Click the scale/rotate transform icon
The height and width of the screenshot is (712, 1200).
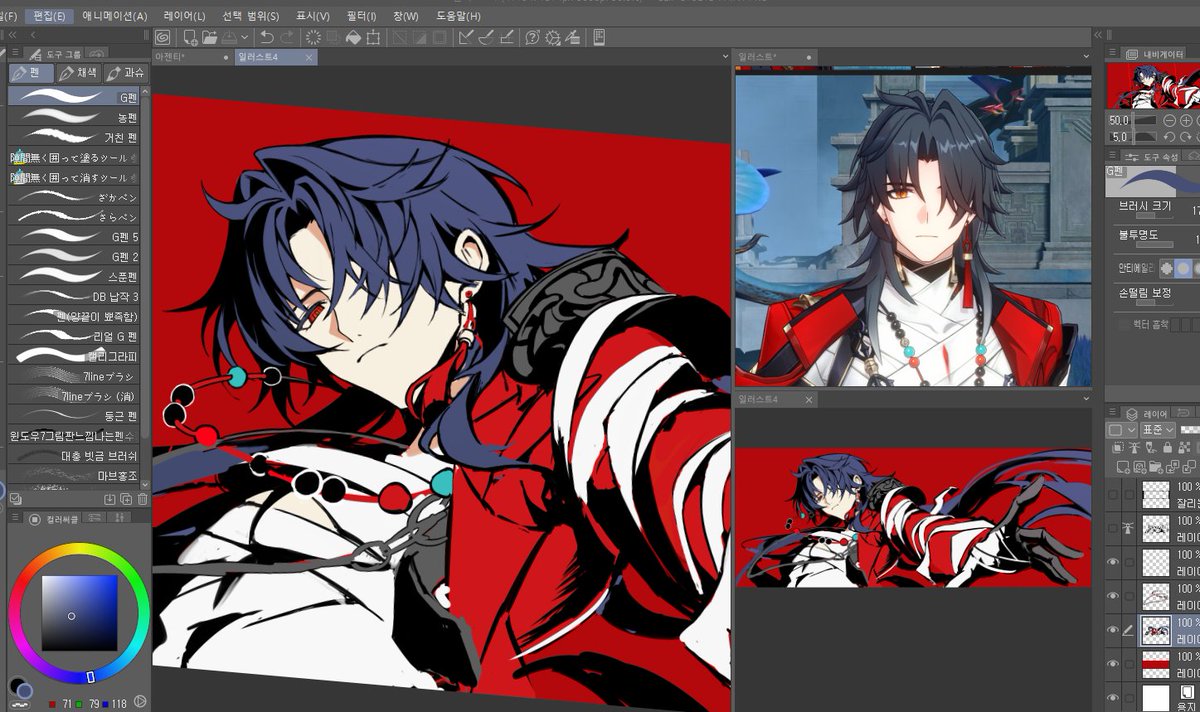(373, 37)
